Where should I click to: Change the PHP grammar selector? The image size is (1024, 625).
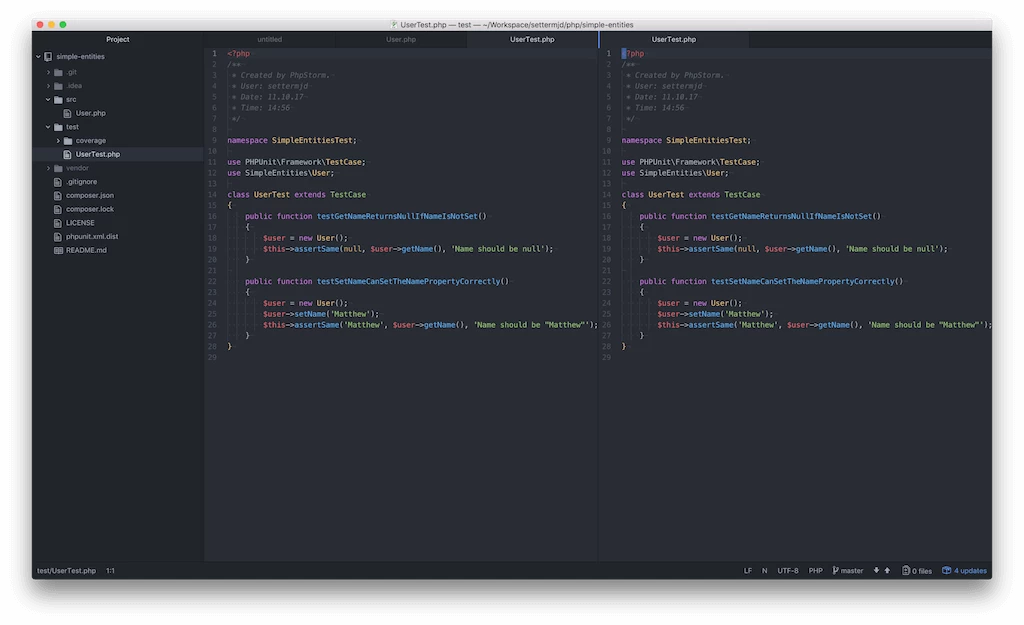[x=815, y=571]
